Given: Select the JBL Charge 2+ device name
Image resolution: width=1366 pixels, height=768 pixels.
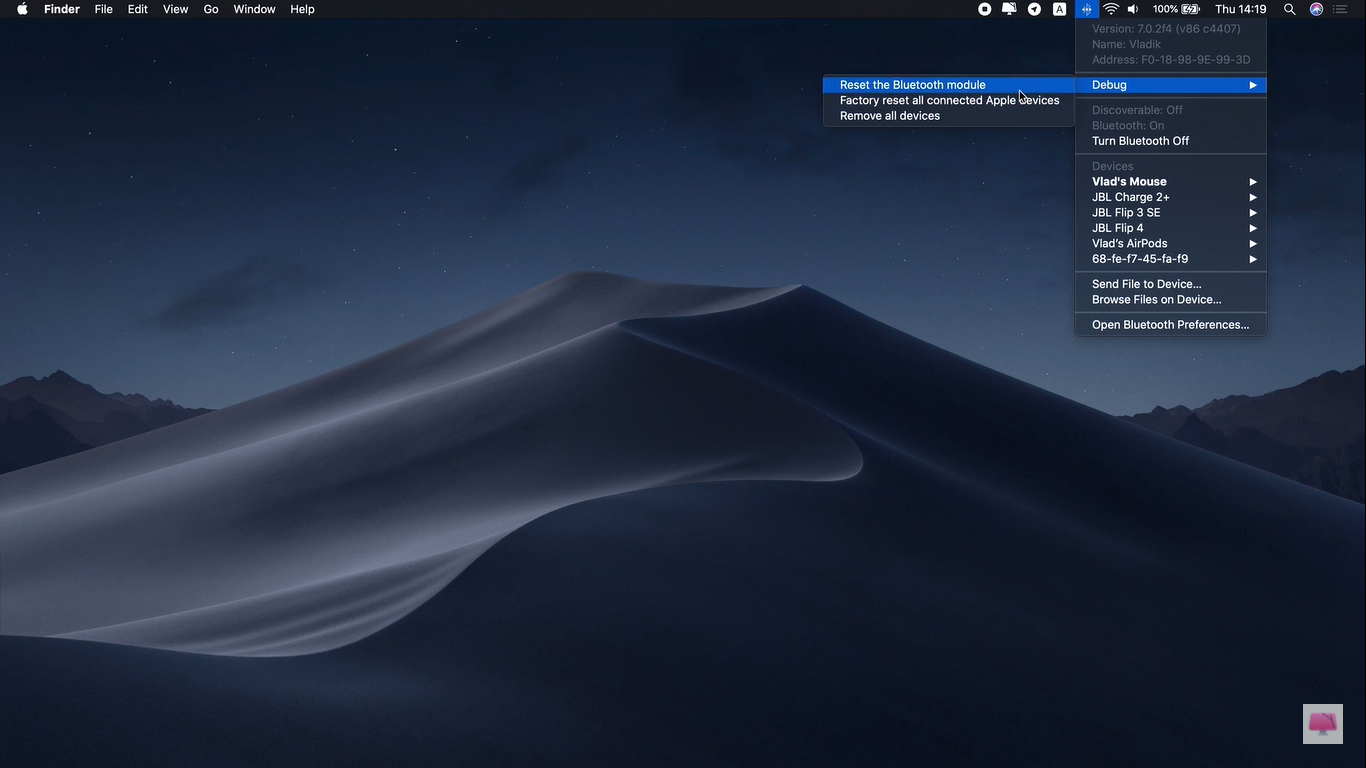Looking at the screenshot, I should point(1131,197).
